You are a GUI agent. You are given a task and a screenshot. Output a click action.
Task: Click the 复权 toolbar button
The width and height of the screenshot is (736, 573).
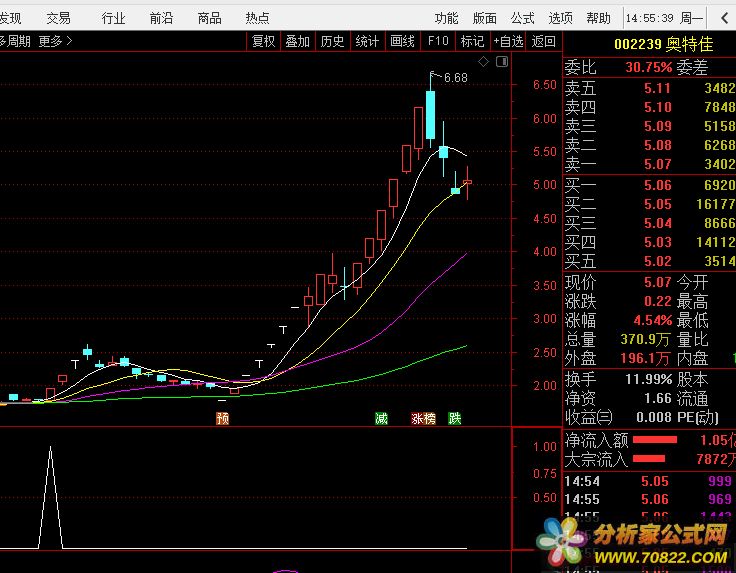tap(263, 41)
